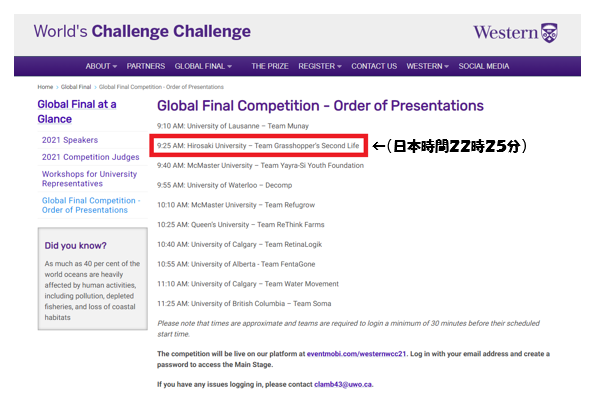Select the 9:40 AM McMaster Yayra-Si entry
Image resolution: width=602 pixels, height=405 pixels.
[x=260, y=165]
